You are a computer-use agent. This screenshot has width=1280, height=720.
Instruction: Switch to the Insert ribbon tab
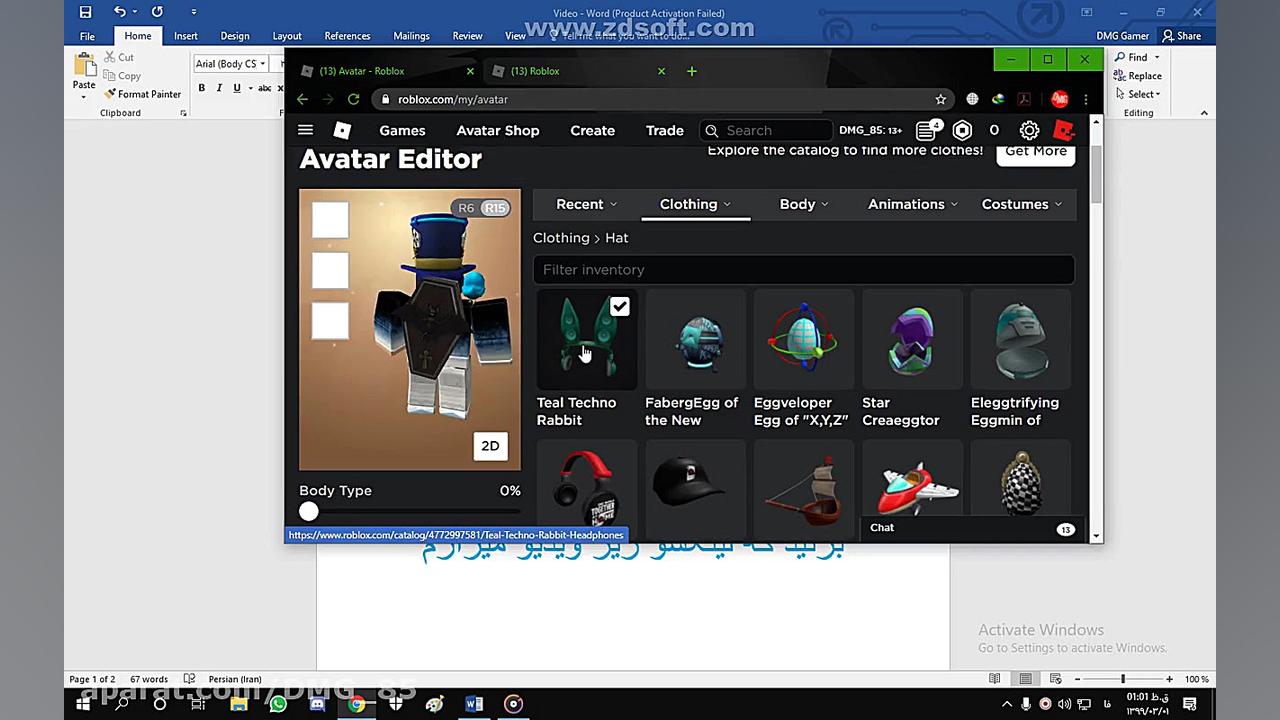click(x=186, y=36)
